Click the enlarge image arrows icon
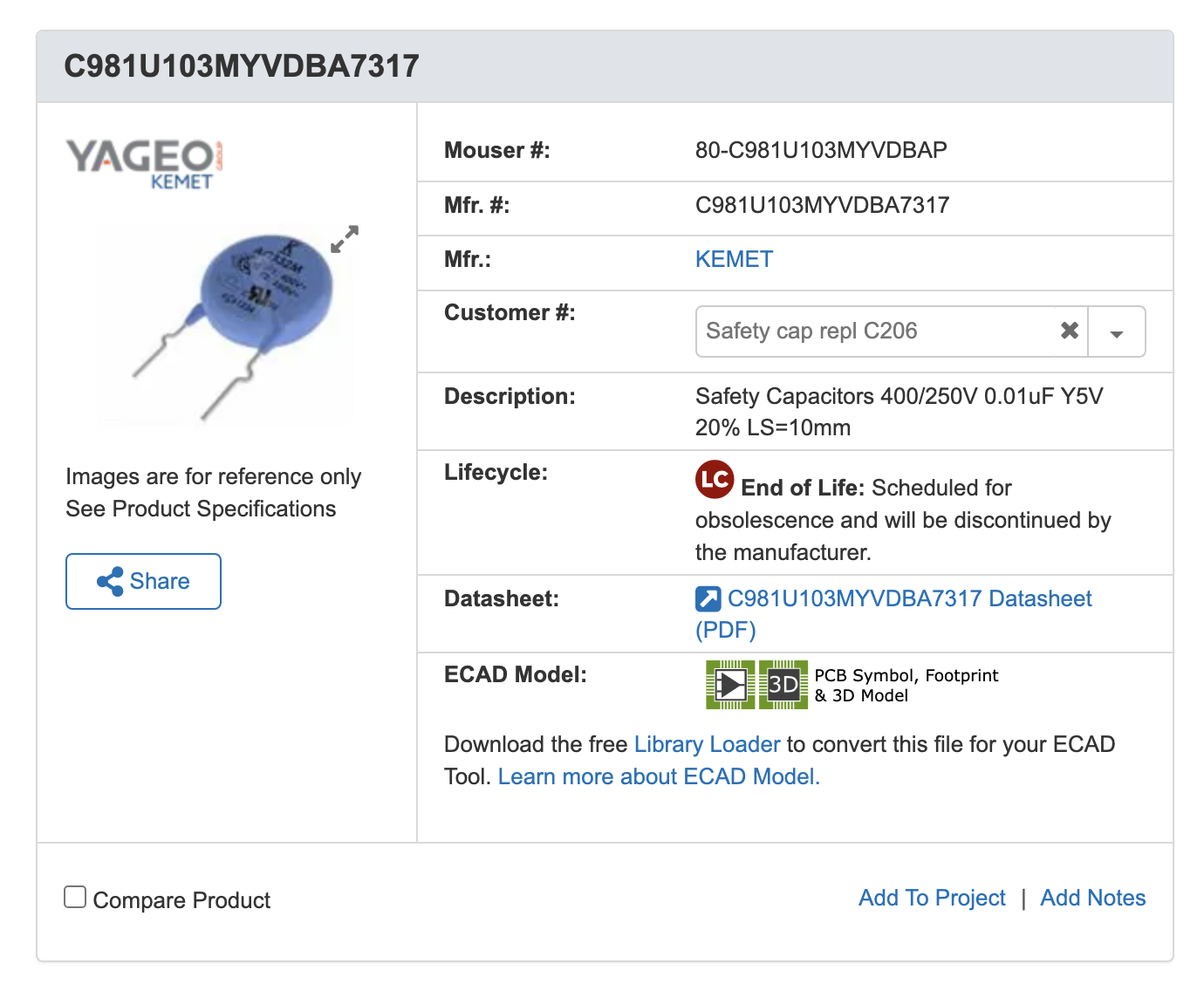 coord(345,239)
